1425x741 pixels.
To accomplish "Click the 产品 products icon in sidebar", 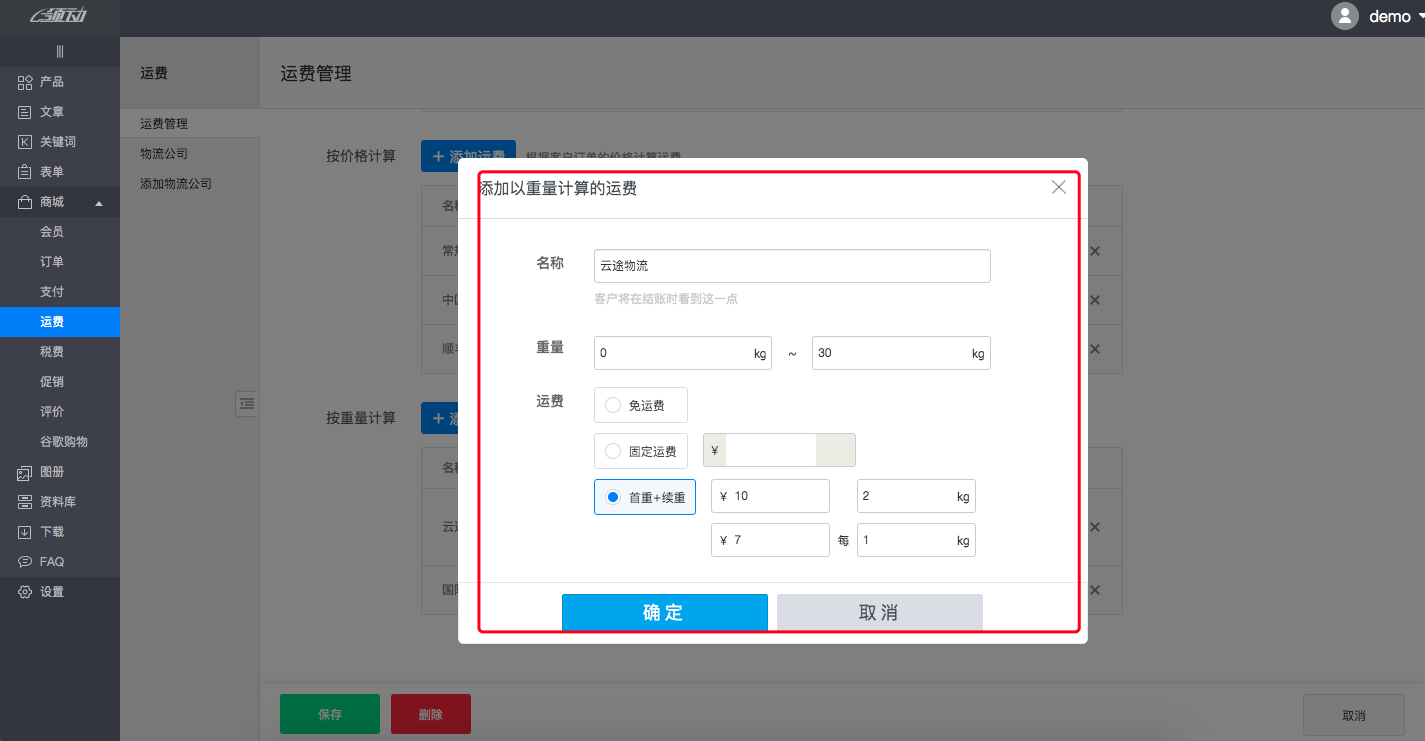I will pyautogui.click(x=26, y=82).
